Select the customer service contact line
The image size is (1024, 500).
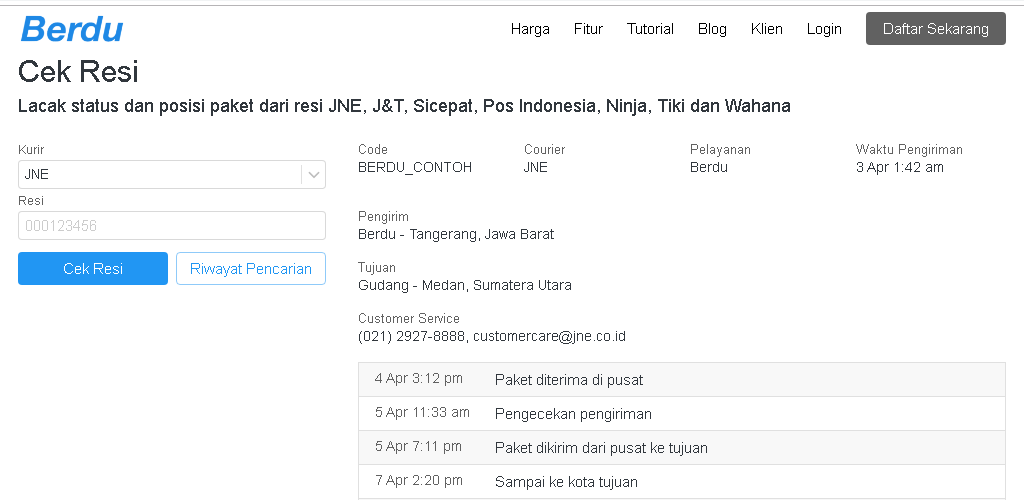pyautogui.click(x=492, y=337)
